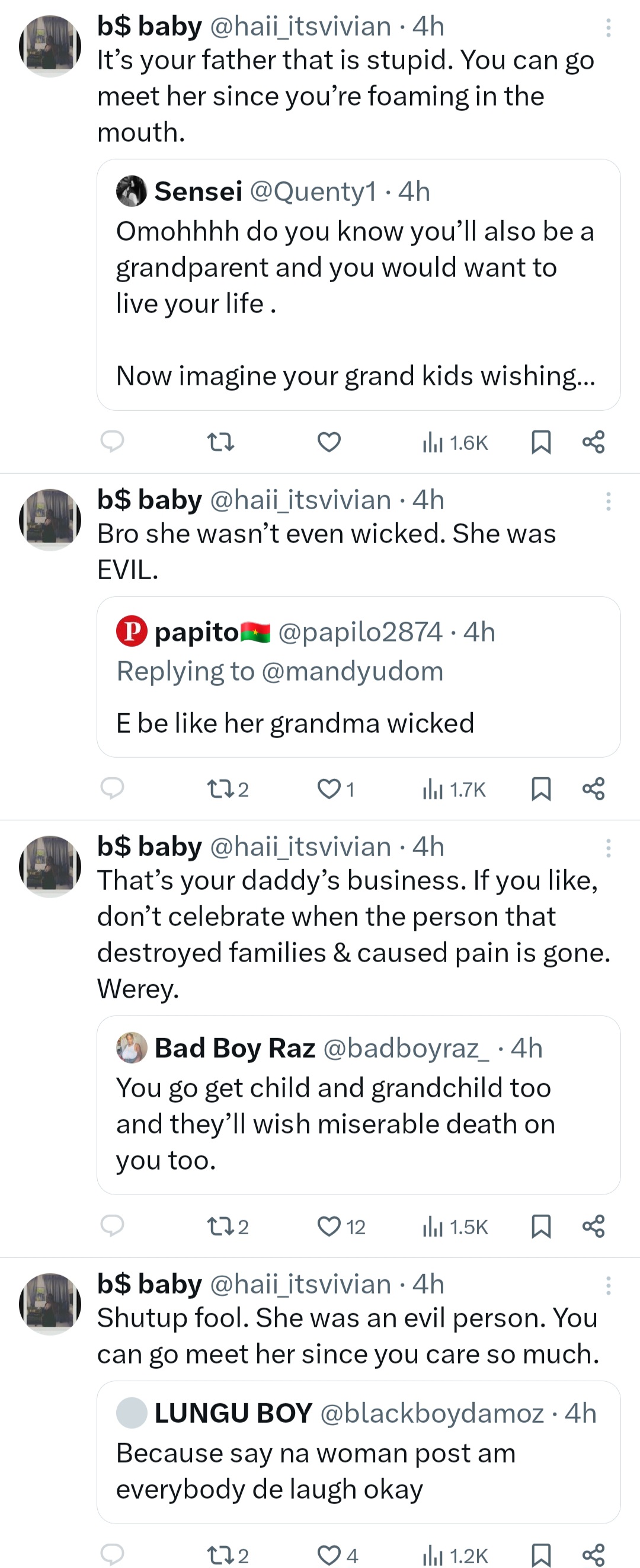The image size is (640, 1568).
Task: Open reply box on 'That's your daddy's business' tweet
Action: click(112, 1225)
